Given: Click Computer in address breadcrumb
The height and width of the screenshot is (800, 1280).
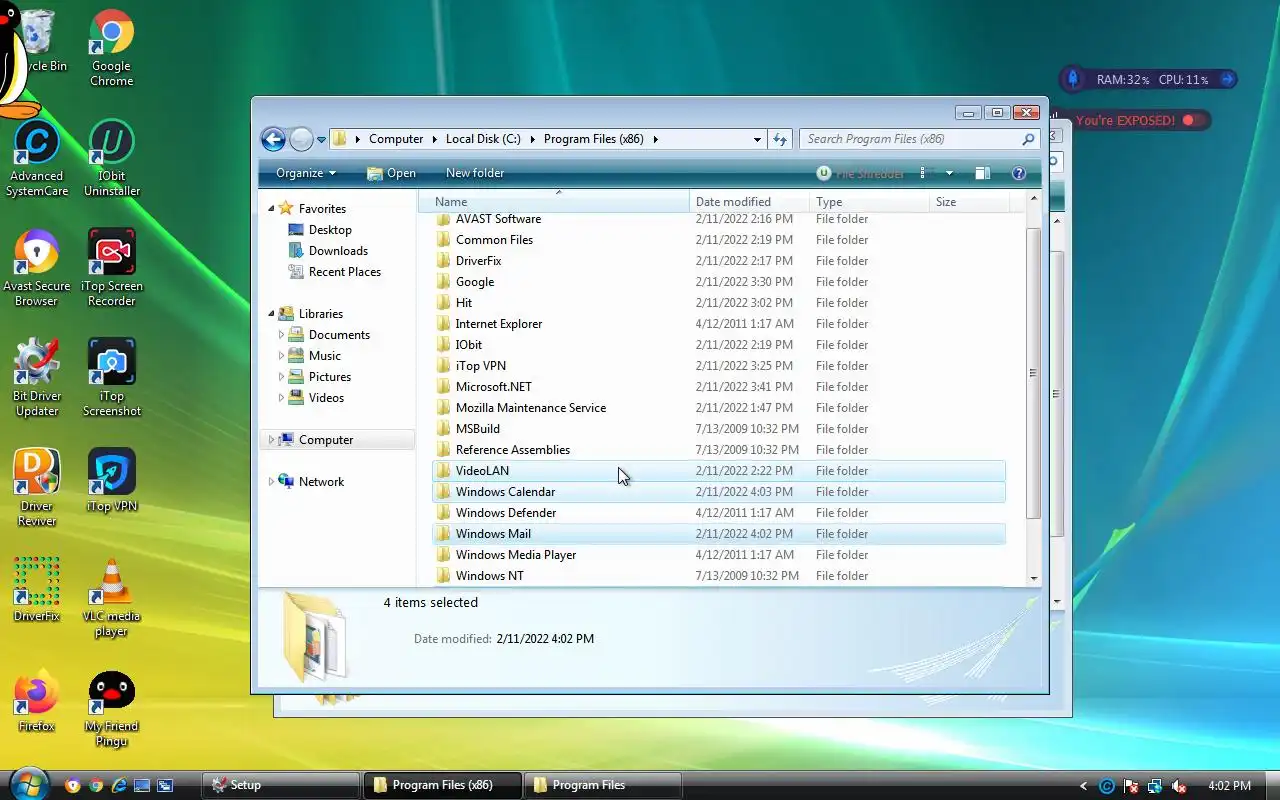Looking at the screenshot, I should 396,139.
